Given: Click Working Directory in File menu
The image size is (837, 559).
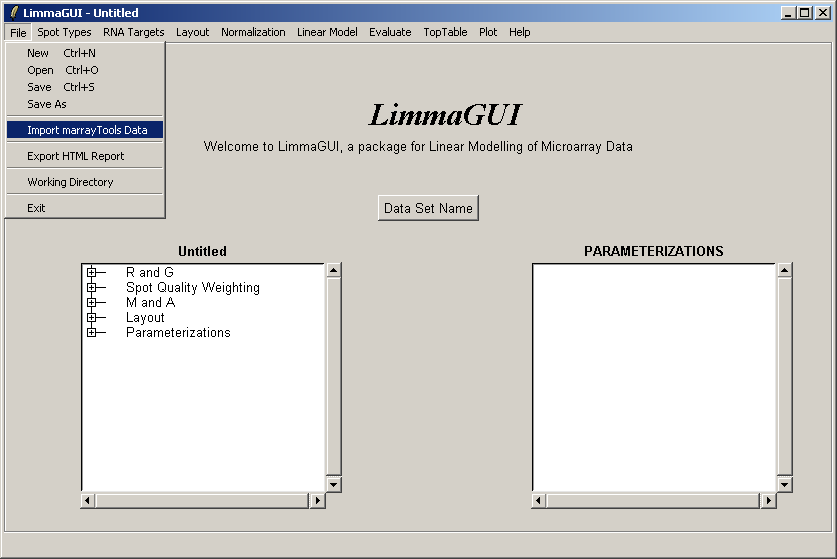Looking at the screenshot, I should coord(70,182).
